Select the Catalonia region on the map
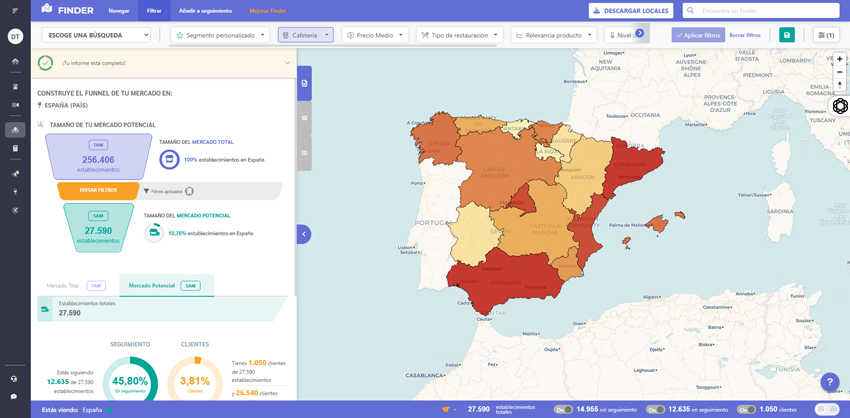 632,167
